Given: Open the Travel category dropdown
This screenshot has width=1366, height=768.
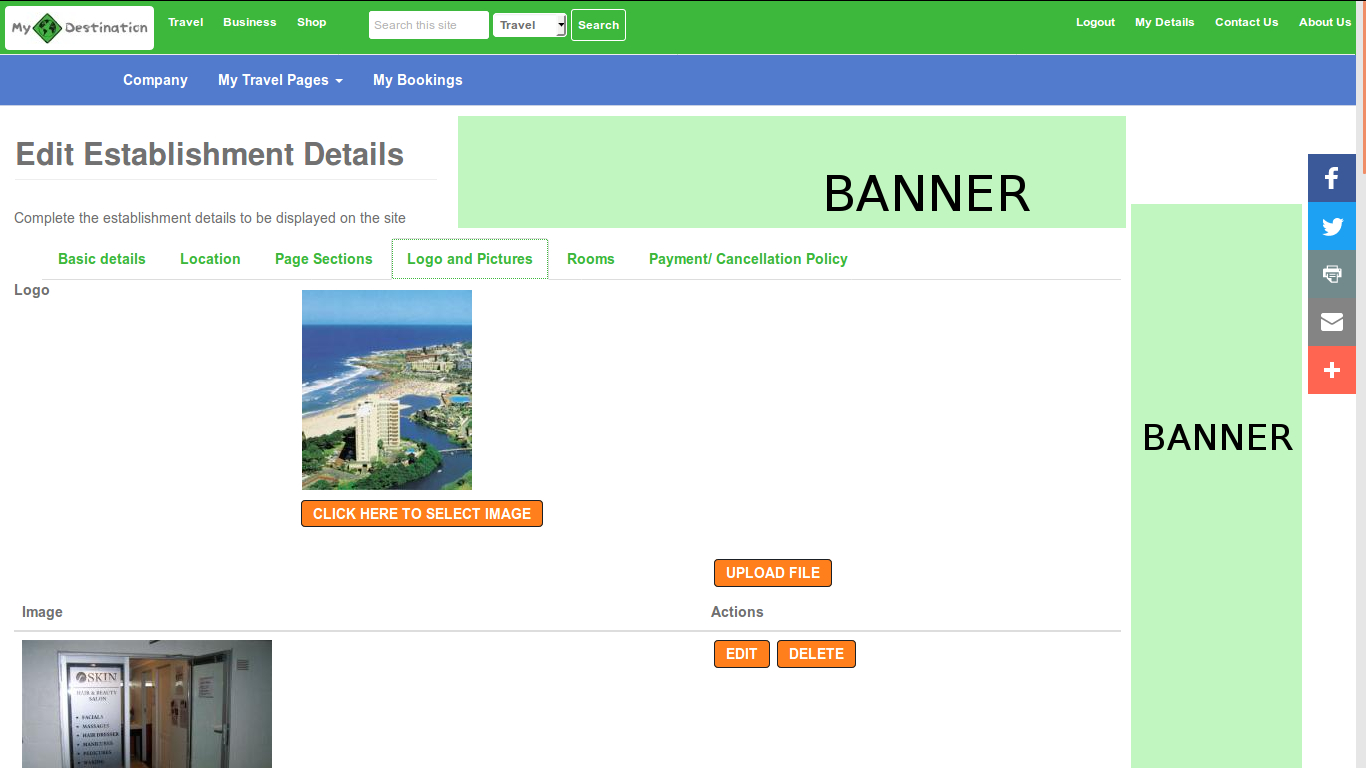Looking at the screenshot, I should tap(529, 25).
